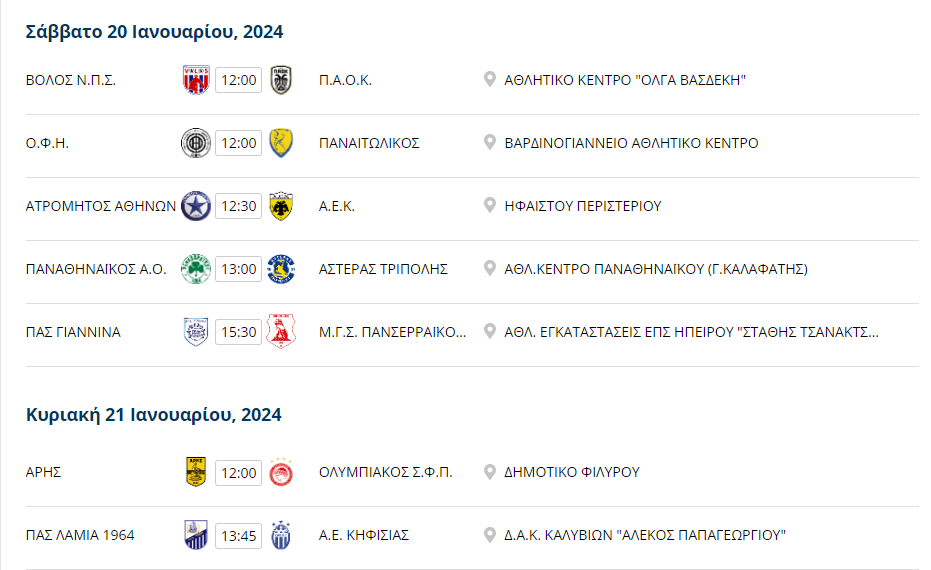Click the Panaitolikos yellow crest
This screenshot has height=570, width=931.
click(x=281, y=143)
